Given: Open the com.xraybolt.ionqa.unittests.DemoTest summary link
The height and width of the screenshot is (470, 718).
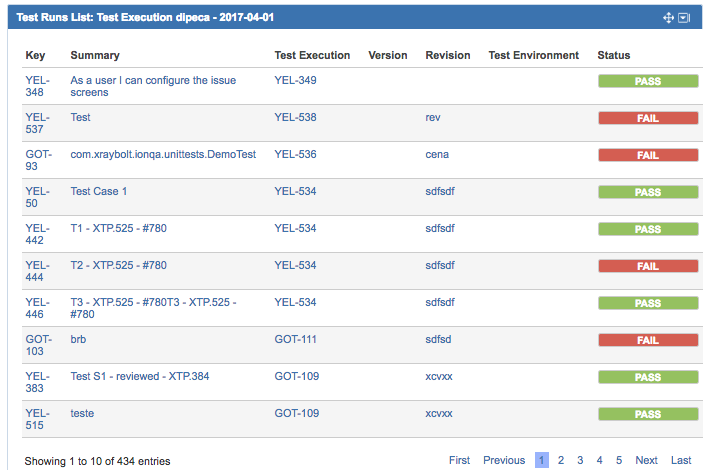Looking at the screenshot, I should point(163,154).
